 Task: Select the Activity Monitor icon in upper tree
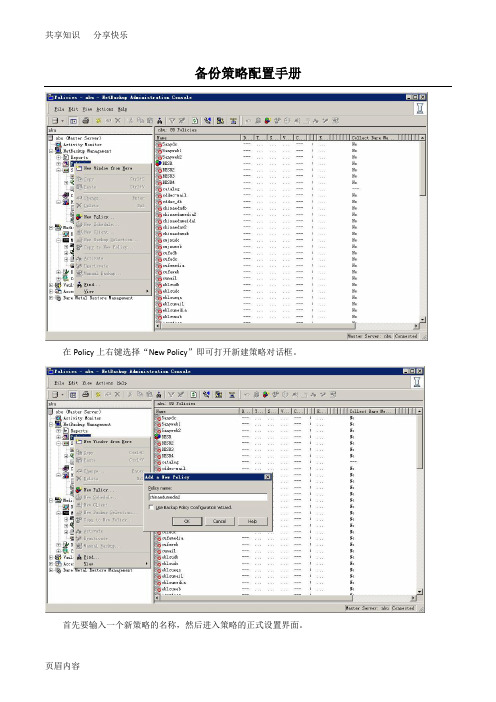tap(58, 145)
